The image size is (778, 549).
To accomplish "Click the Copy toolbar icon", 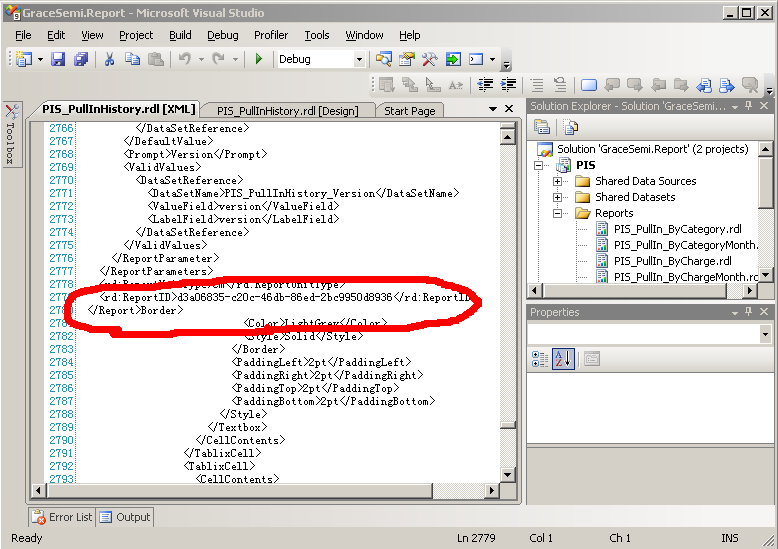I will (132, 60).
